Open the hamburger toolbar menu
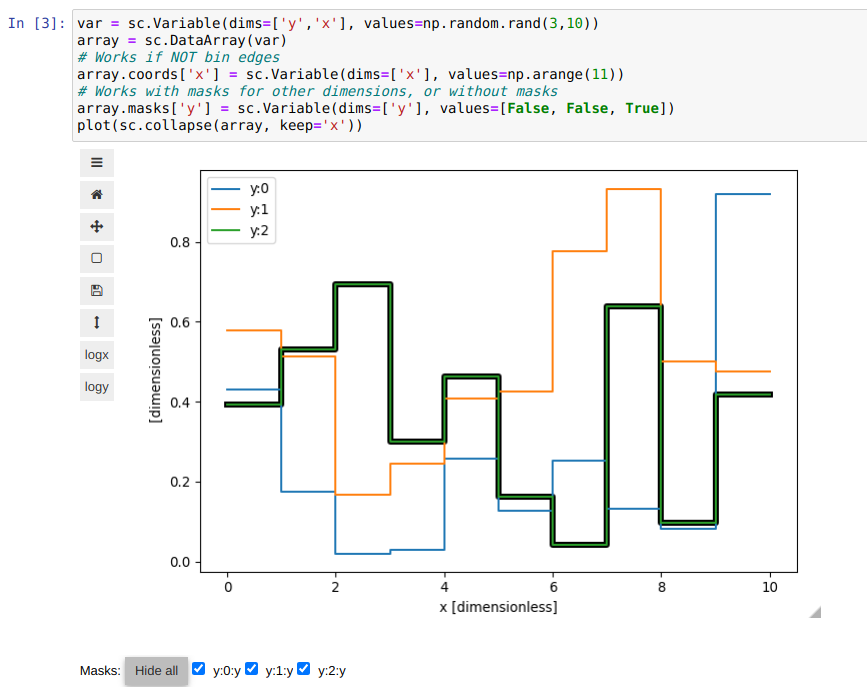Screen dimensions: 867x694 (x=96, y=162)
